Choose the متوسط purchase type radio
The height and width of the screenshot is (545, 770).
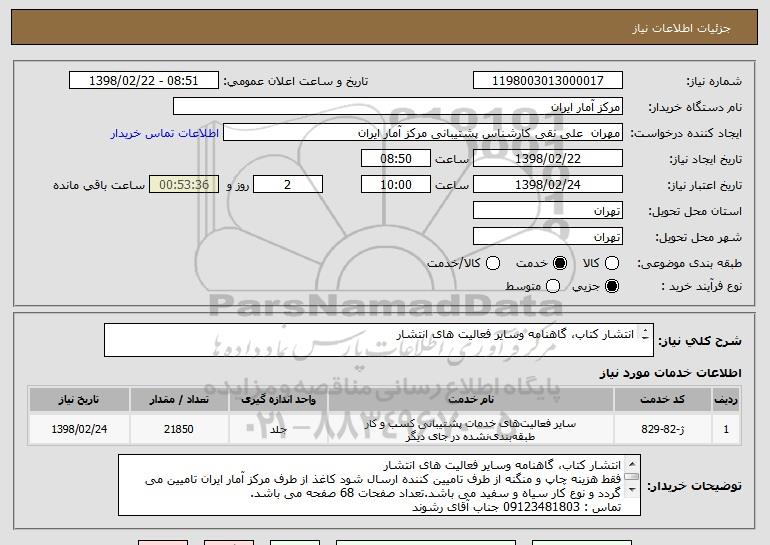(x=553, y=286)
